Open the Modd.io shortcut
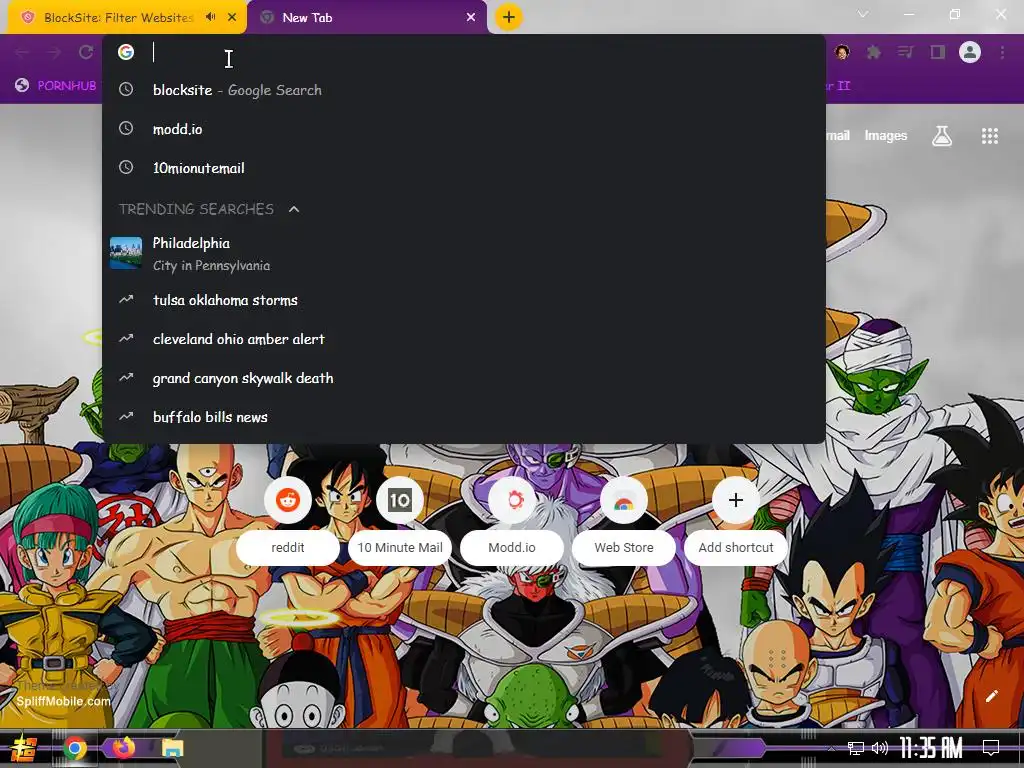This screenshot has width=1024, height=768. click(x=512, y=520)
